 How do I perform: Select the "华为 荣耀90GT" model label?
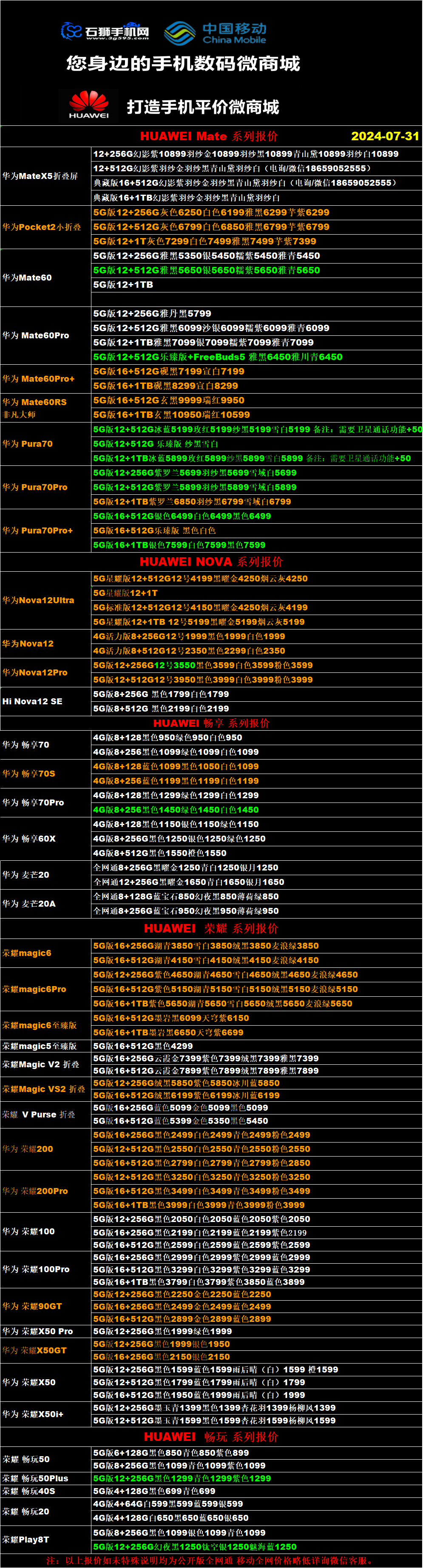tap(31, 1306)
